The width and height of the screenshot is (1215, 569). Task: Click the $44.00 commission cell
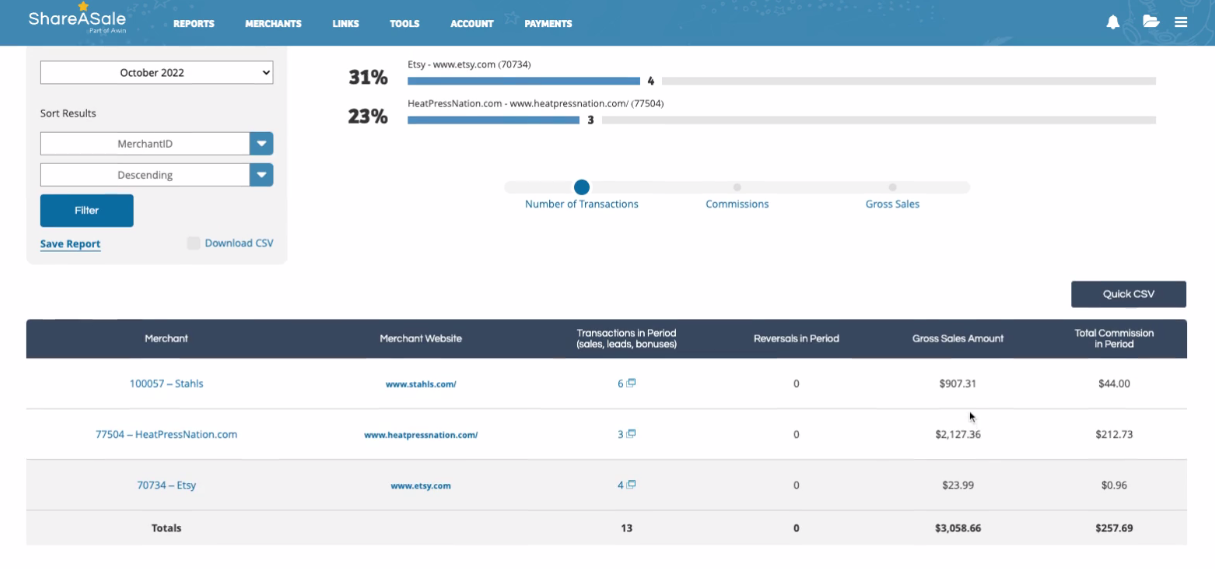click(x=1113, y=383)
